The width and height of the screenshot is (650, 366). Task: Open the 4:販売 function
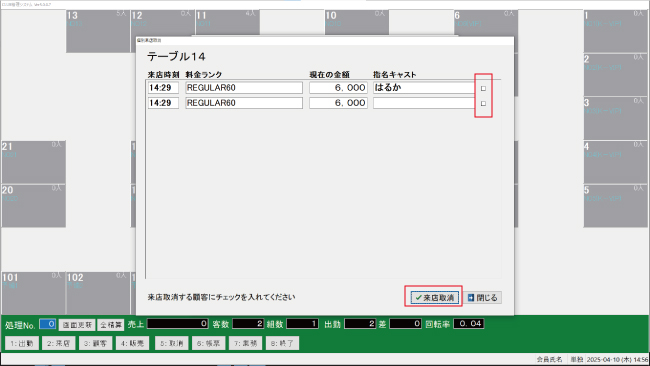tap(132, 343)
